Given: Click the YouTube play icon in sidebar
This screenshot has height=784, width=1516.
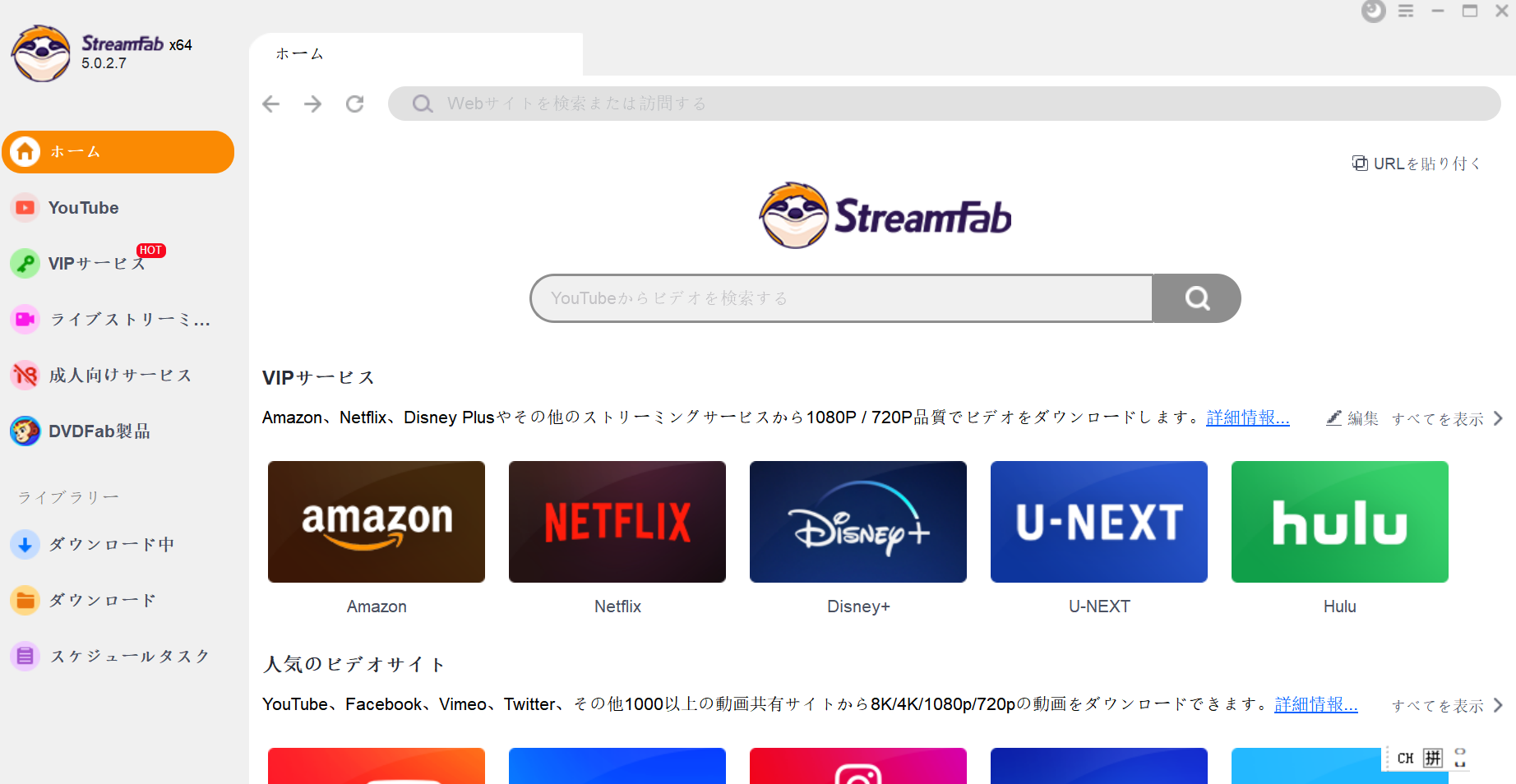Looking at the screenshot, I should tap(25, 208).
